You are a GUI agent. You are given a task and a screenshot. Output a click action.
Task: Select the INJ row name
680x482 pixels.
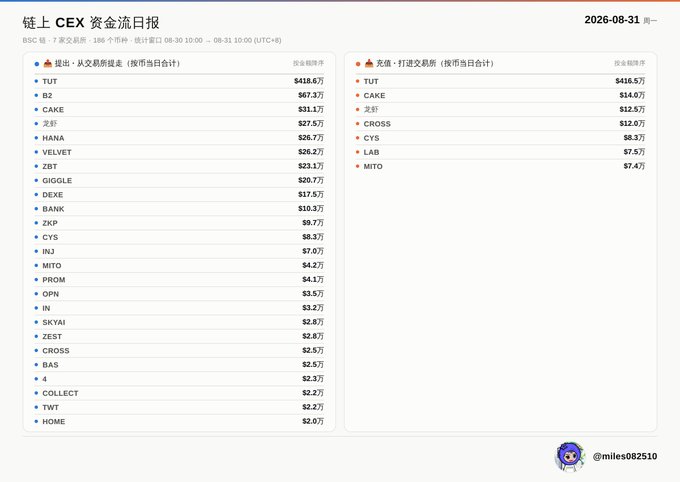click(49, 252)
